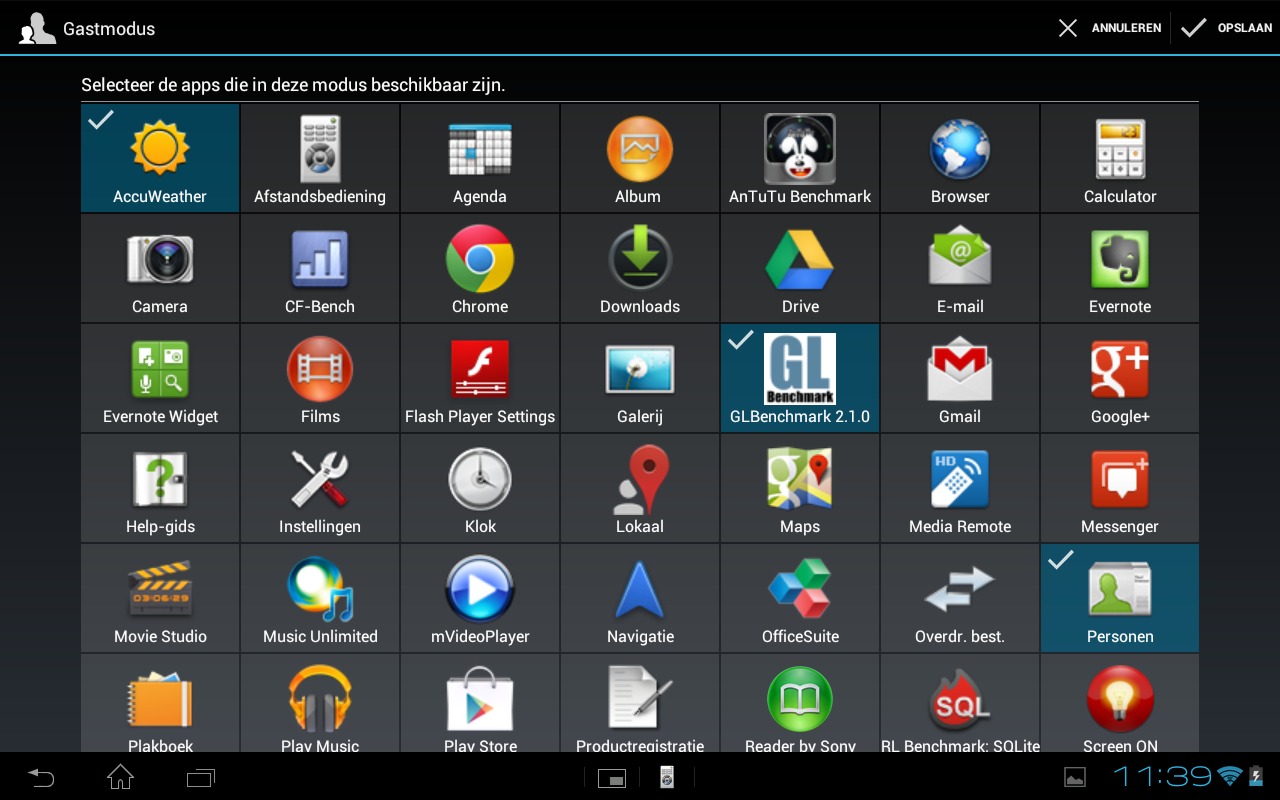Select the Instellingen settings app
This screenshot has width=1280, height=800.
tap(320, 488)
